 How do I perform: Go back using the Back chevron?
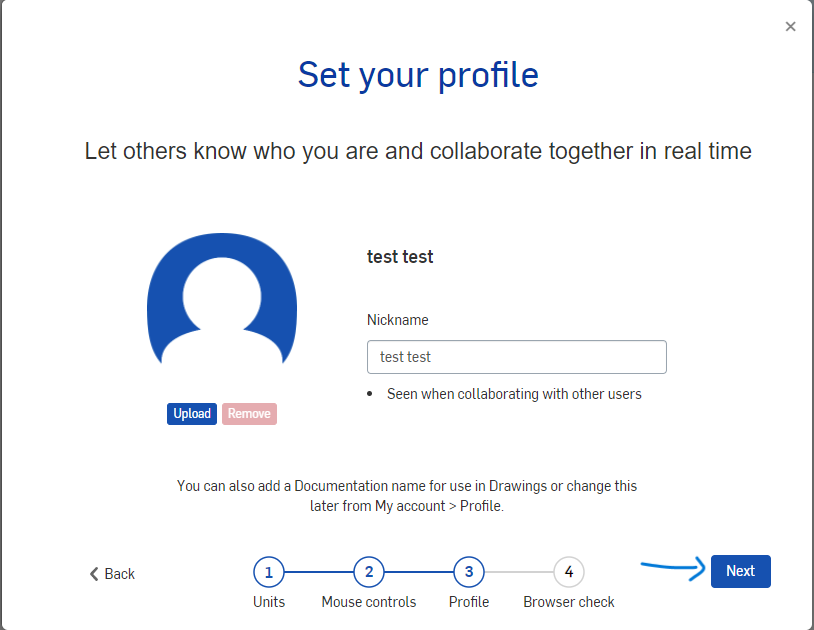(112, 574)
